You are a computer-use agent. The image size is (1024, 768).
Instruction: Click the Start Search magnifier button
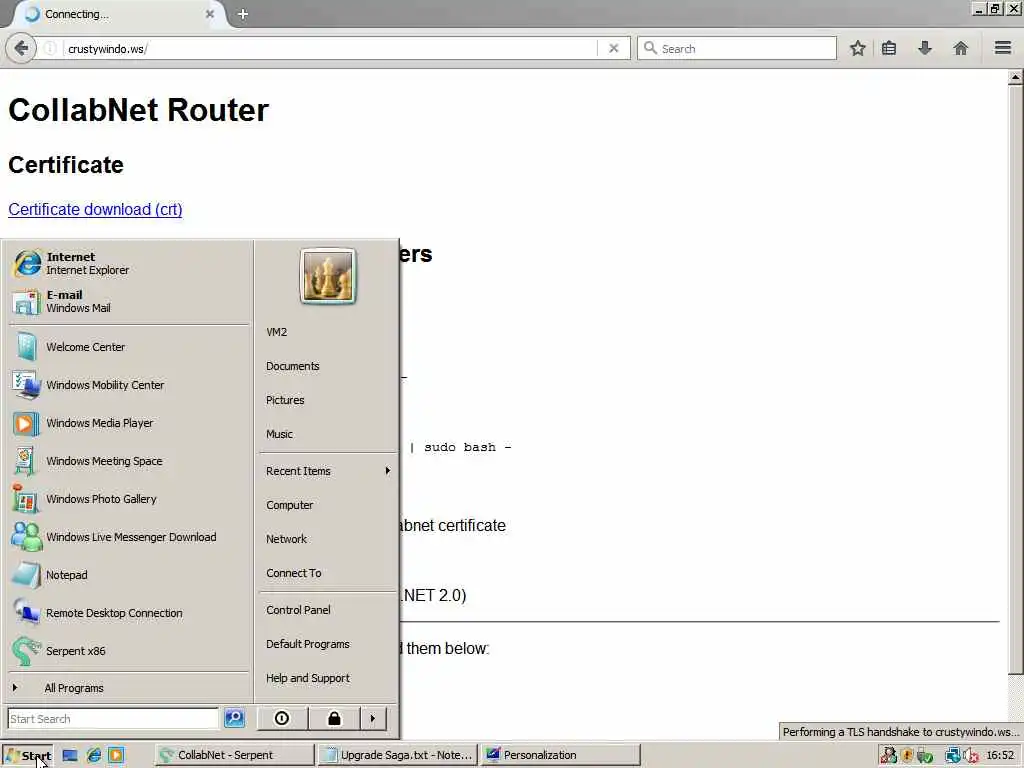234,718
